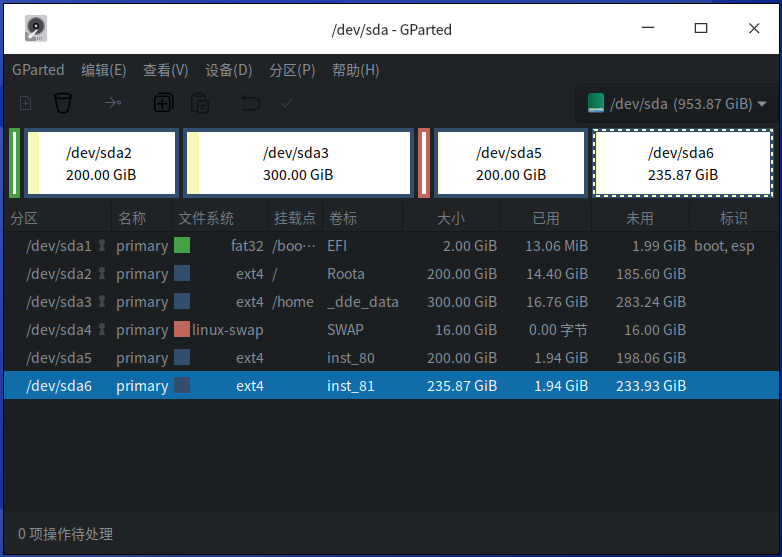
Task: Select the /dev/sda5 block in disk map
Action: click(x=511, y=163)
